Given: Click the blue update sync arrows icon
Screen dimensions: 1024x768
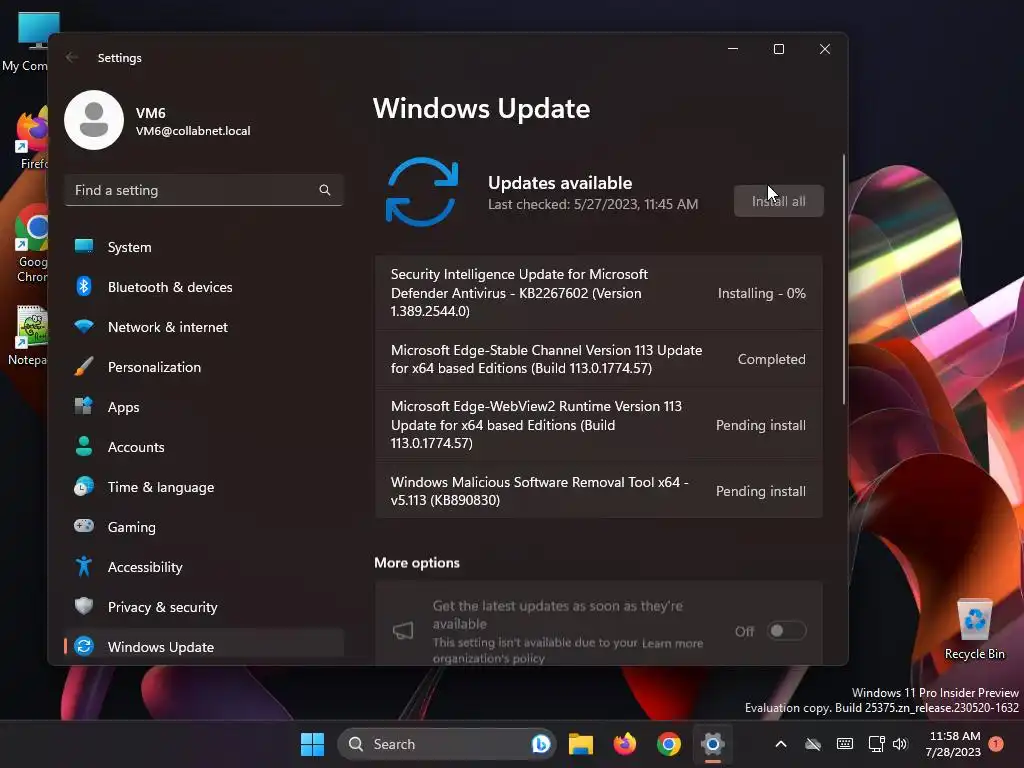Looking at the screenshot, I should pyautogui.click(x=422, y=192).
